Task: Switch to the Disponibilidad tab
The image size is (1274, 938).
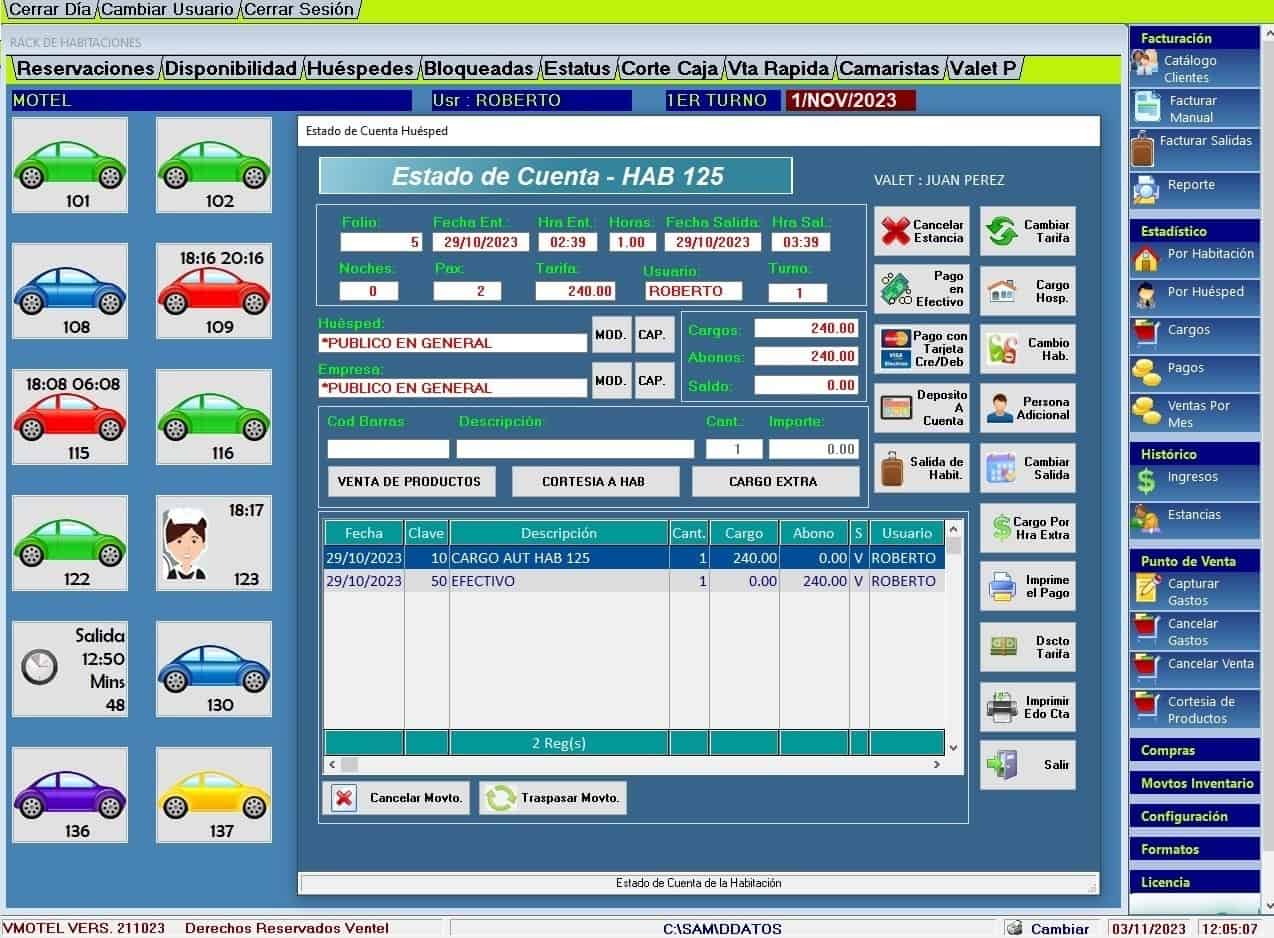Action: [230, 69]
